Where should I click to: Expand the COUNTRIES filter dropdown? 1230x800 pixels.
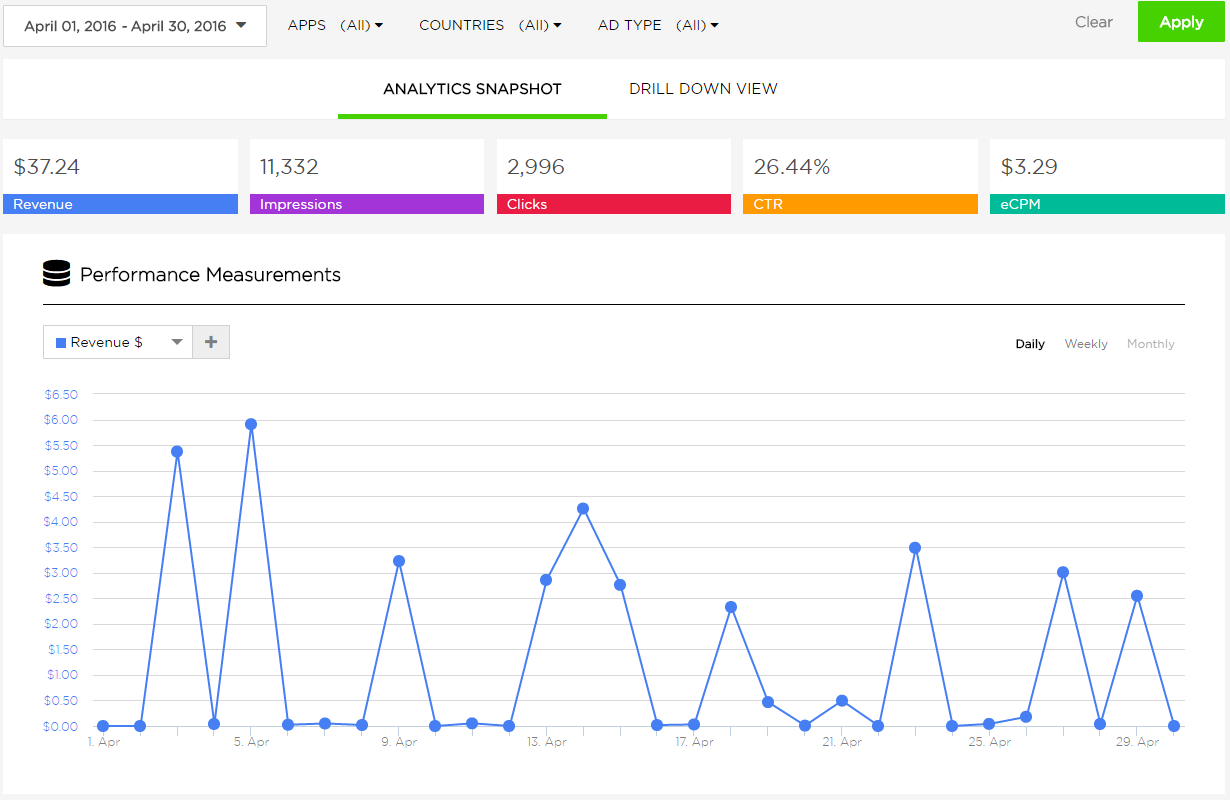coord(490,25)
